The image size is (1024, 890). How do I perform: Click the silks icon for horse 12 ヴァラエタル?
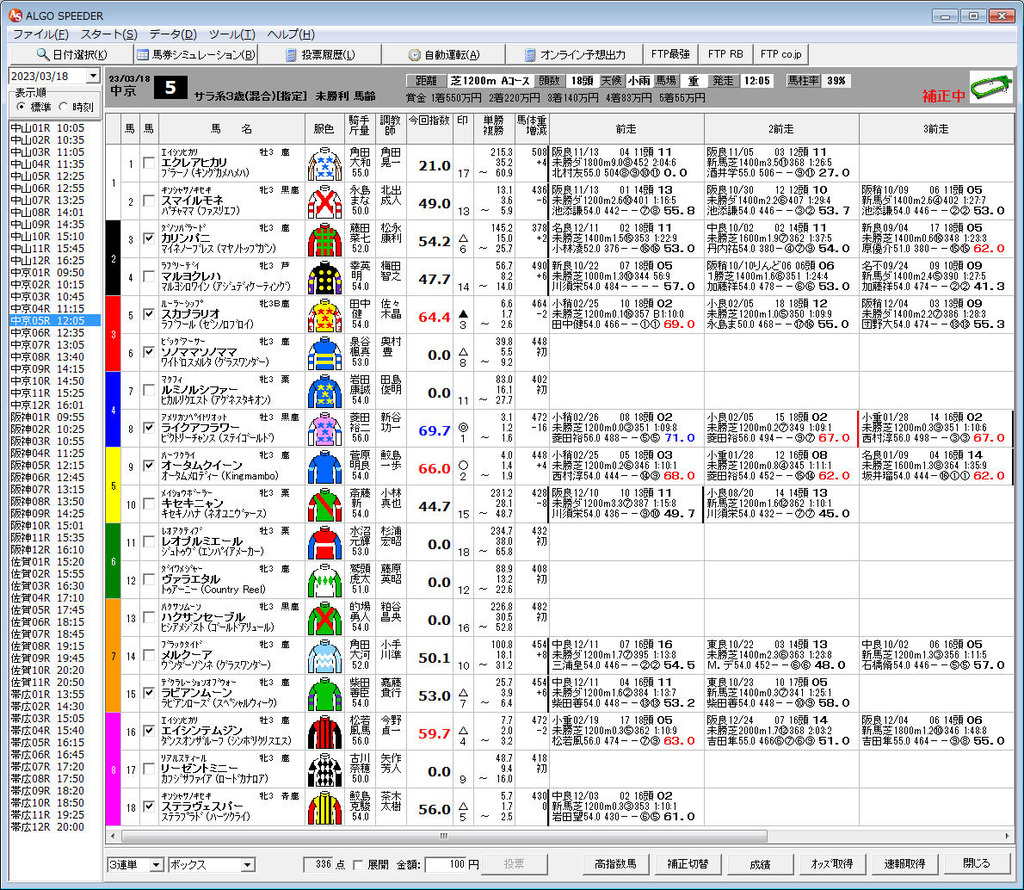(325, 580)
